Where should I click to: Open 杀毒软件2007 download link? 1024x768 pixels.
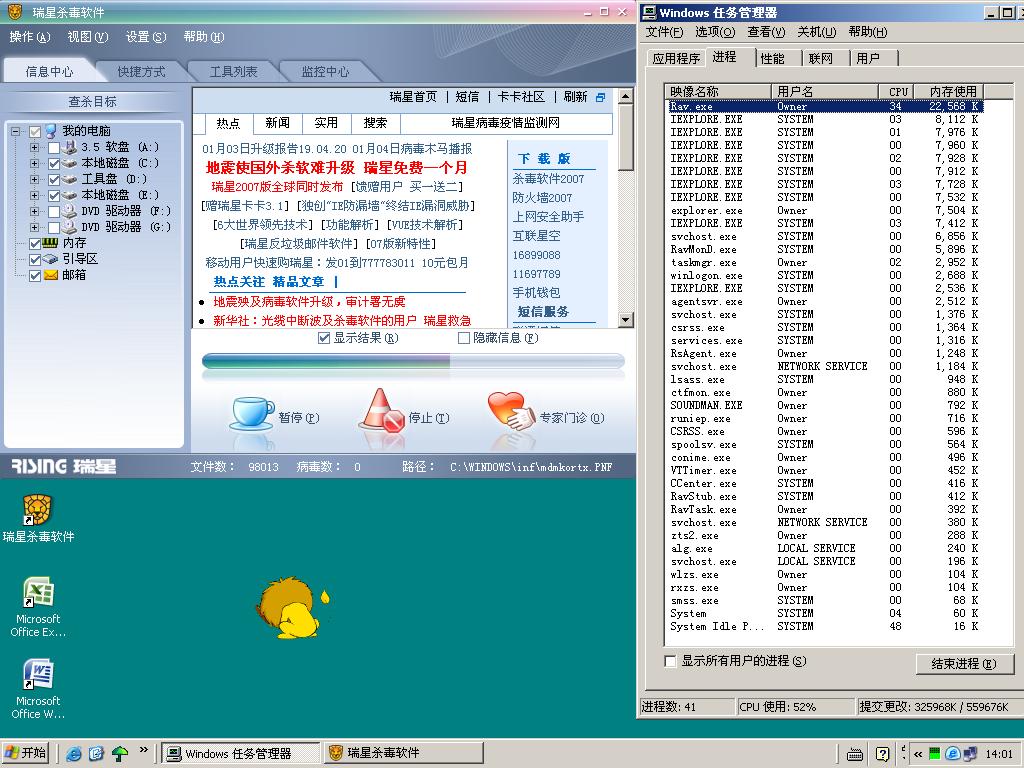click(x=549, y=179)
